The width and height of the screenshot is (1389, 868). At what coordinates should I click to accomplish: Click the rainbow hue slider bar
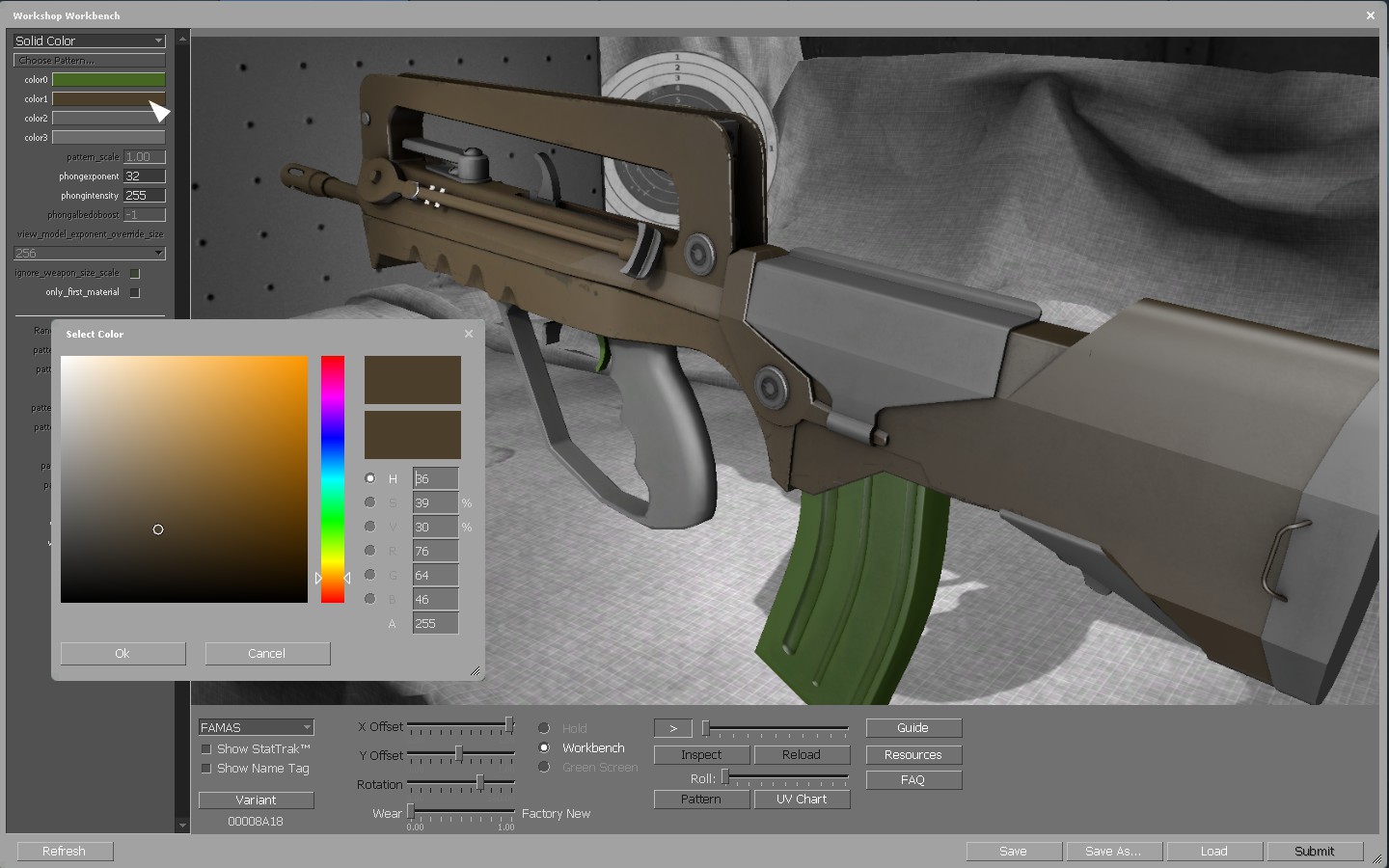(333, 479)
